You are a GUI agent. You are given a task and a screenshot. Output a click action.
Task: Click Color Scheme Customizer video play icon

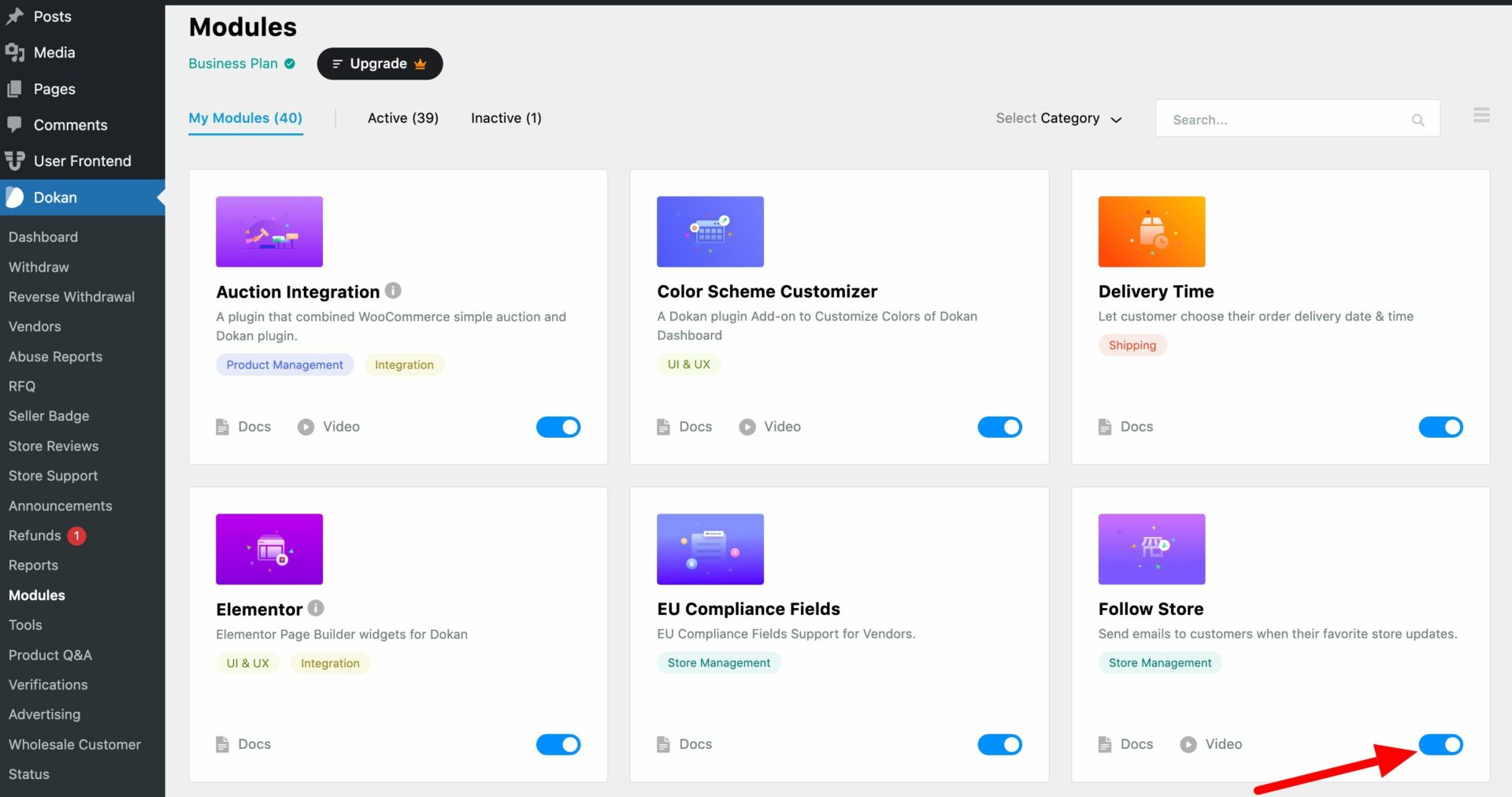point(747,427)
